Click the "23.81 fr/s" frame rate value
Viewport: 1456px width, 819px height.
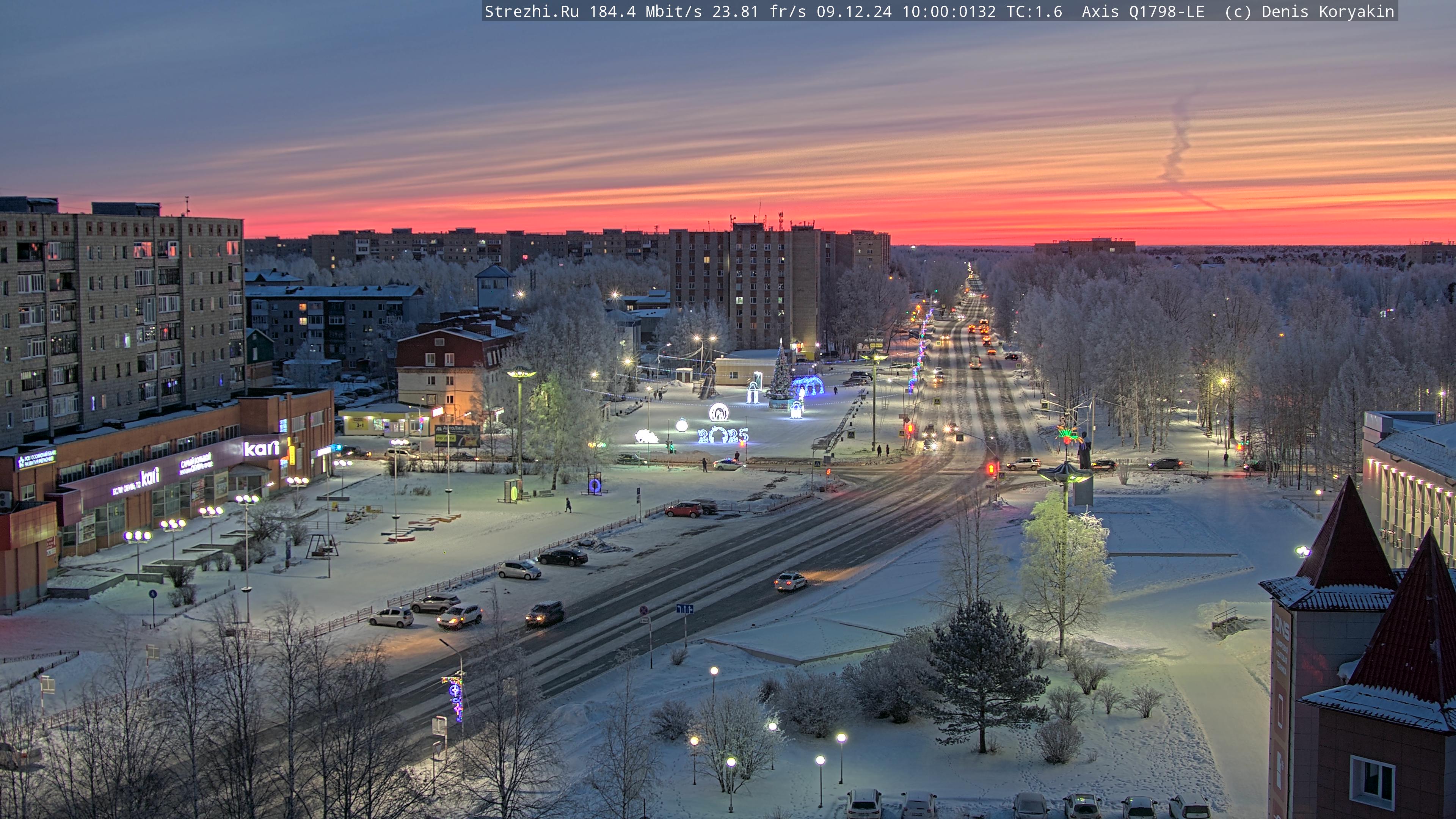coord(759,12)
